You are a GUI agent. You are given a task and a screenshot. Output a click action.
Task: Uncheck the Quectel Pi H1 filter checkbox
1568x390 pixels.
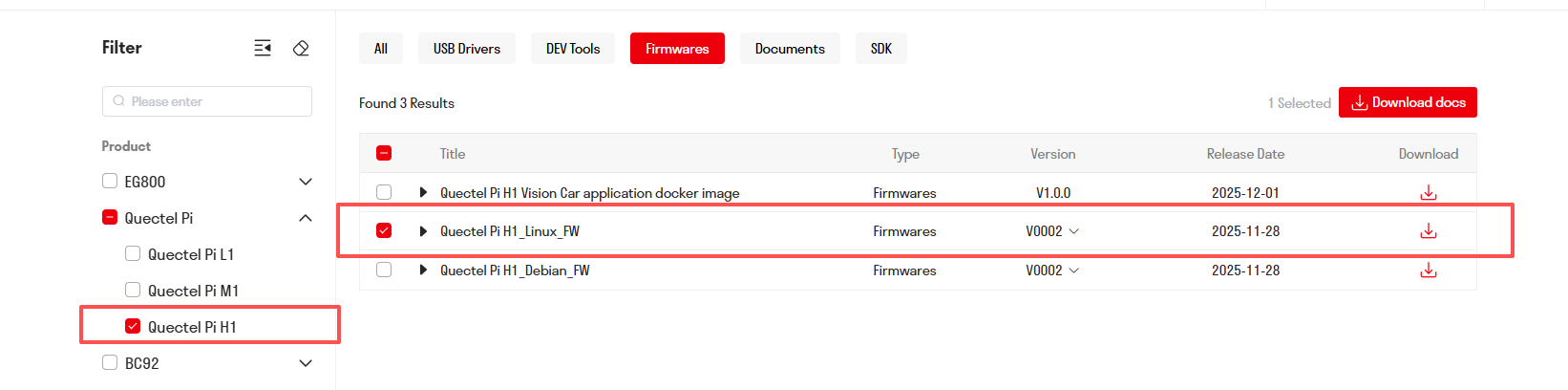tap(133, 327)
